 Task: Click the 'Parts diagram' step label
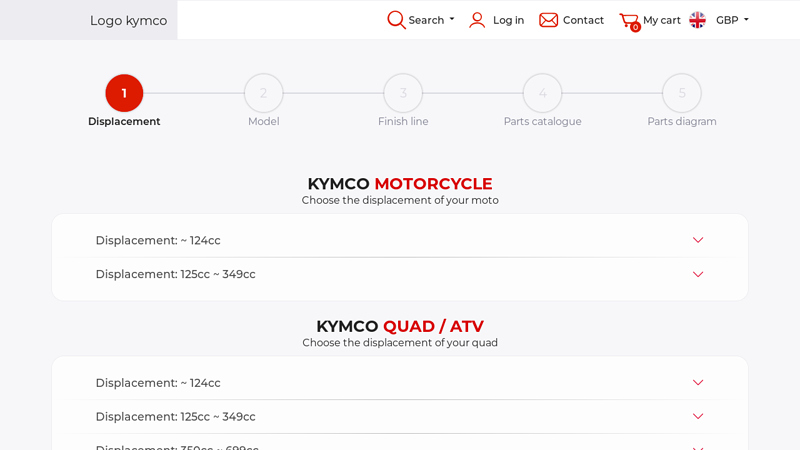pyautogui.click(x=682, y=121)
